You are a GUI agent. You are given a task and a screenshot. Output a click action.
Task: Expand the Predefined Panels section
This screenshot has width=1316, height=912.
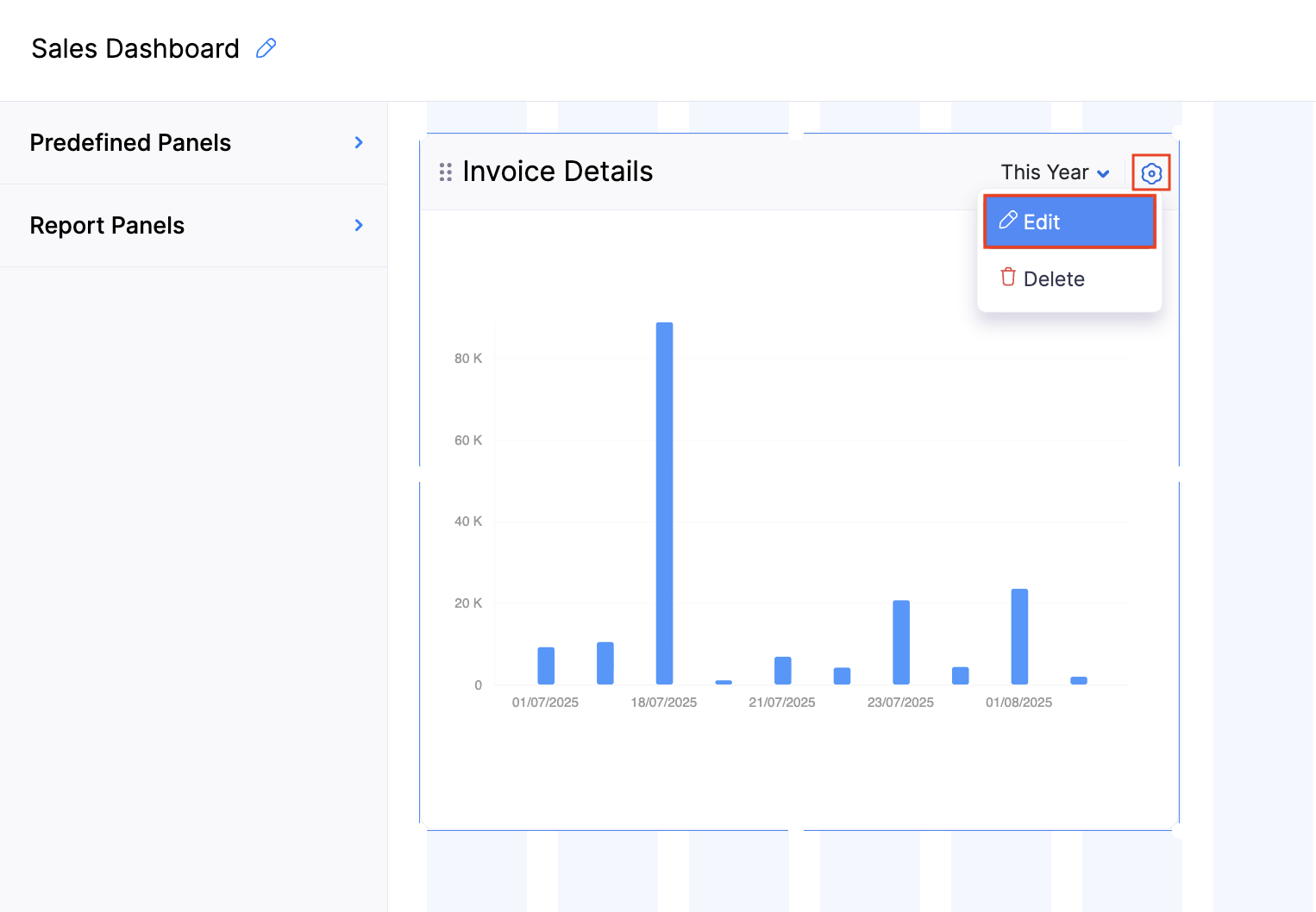[359, 143]
